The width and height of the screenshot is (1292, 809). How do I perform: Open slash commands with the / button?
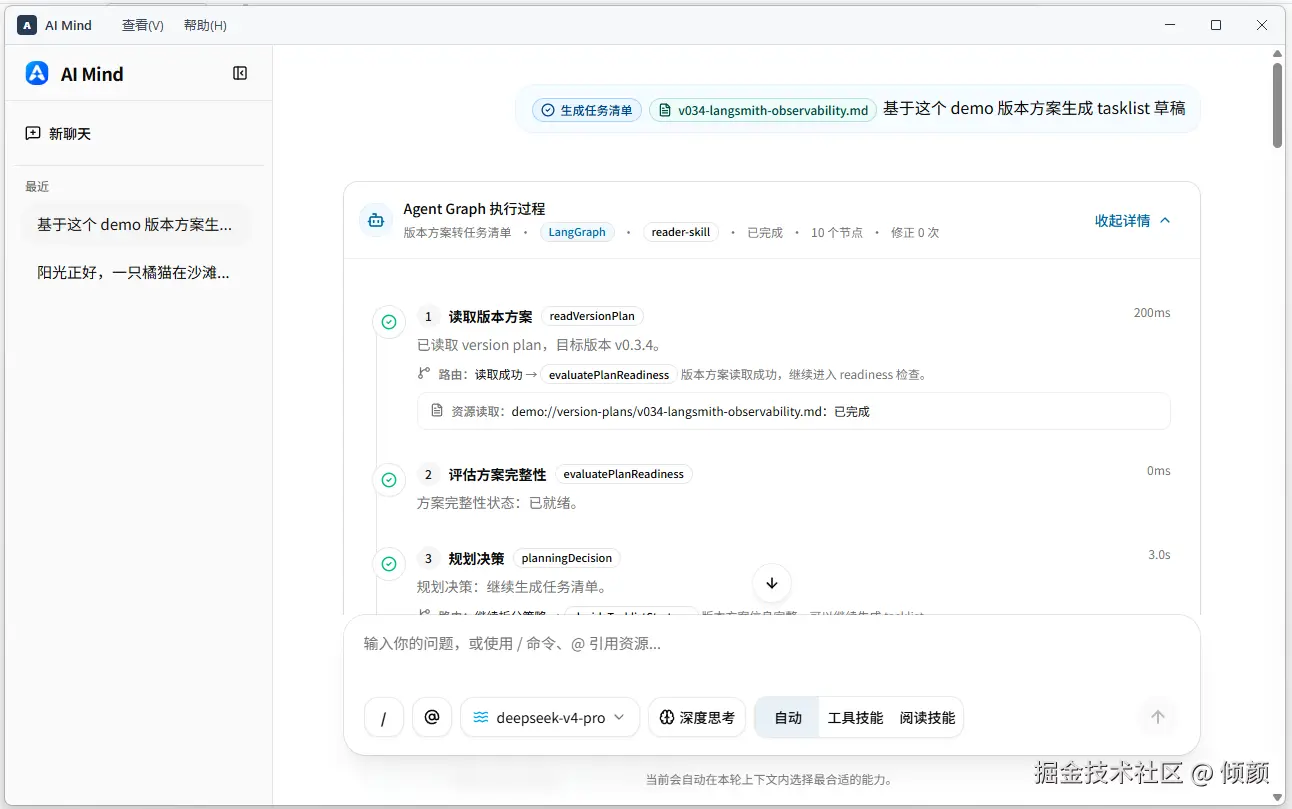[x=383, y=717]
